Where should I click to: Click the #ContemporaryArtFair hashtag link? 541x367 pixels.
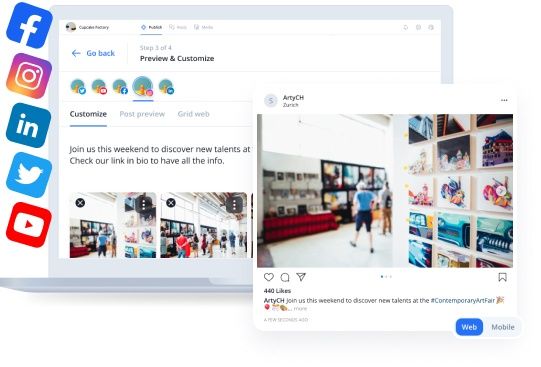[463, 300]
